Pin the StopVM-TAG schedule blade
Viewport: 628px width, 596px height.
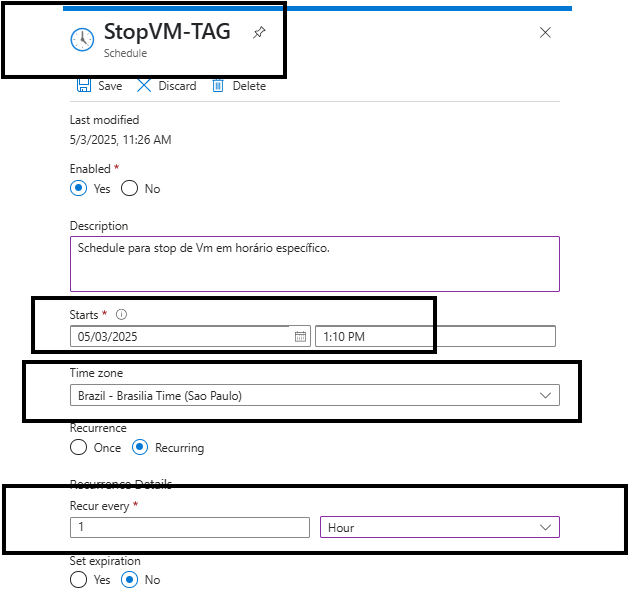(259, 33)
